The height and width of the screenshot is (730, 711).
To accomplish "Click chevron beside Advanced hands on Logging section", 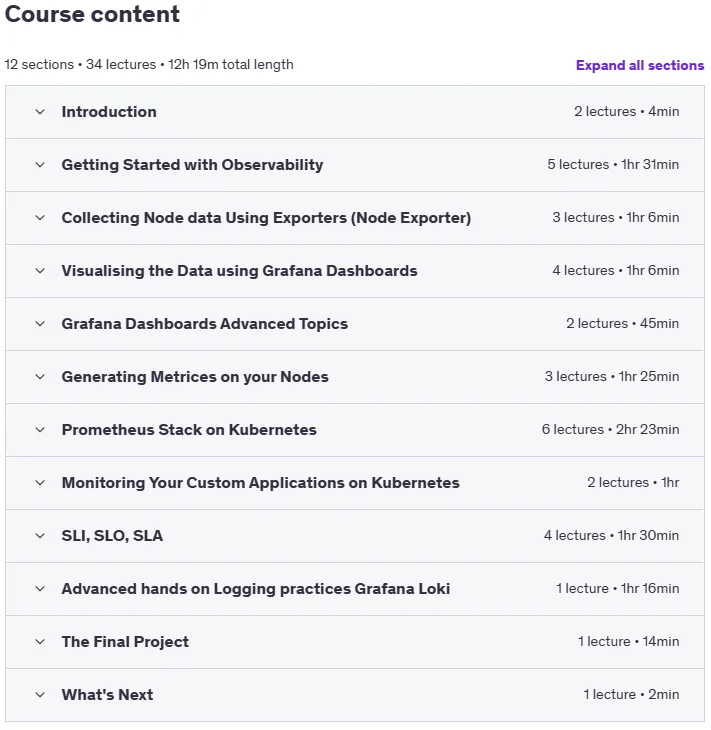I will (40, 589).
